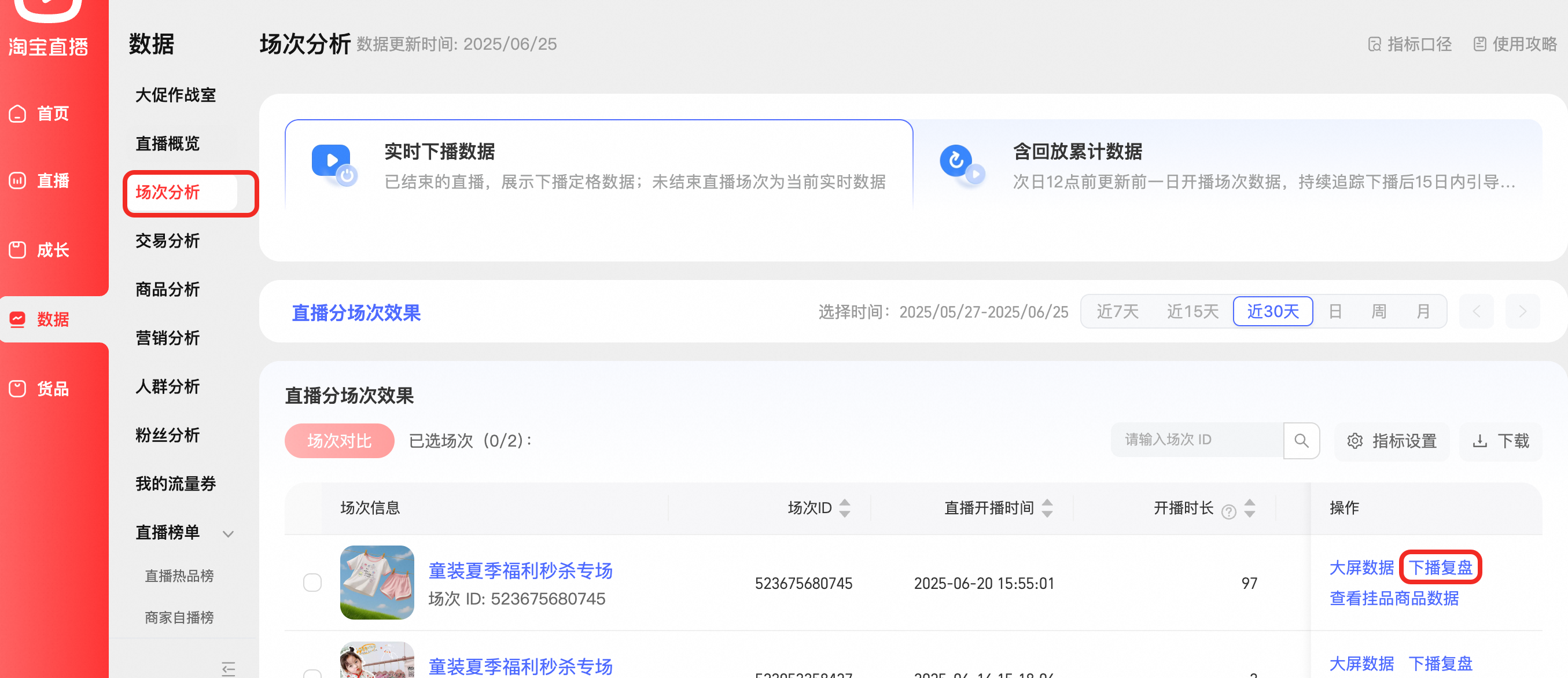Open 查看挂品商品数据 link
The image size is (1568, 678).
coord(1394,598)
